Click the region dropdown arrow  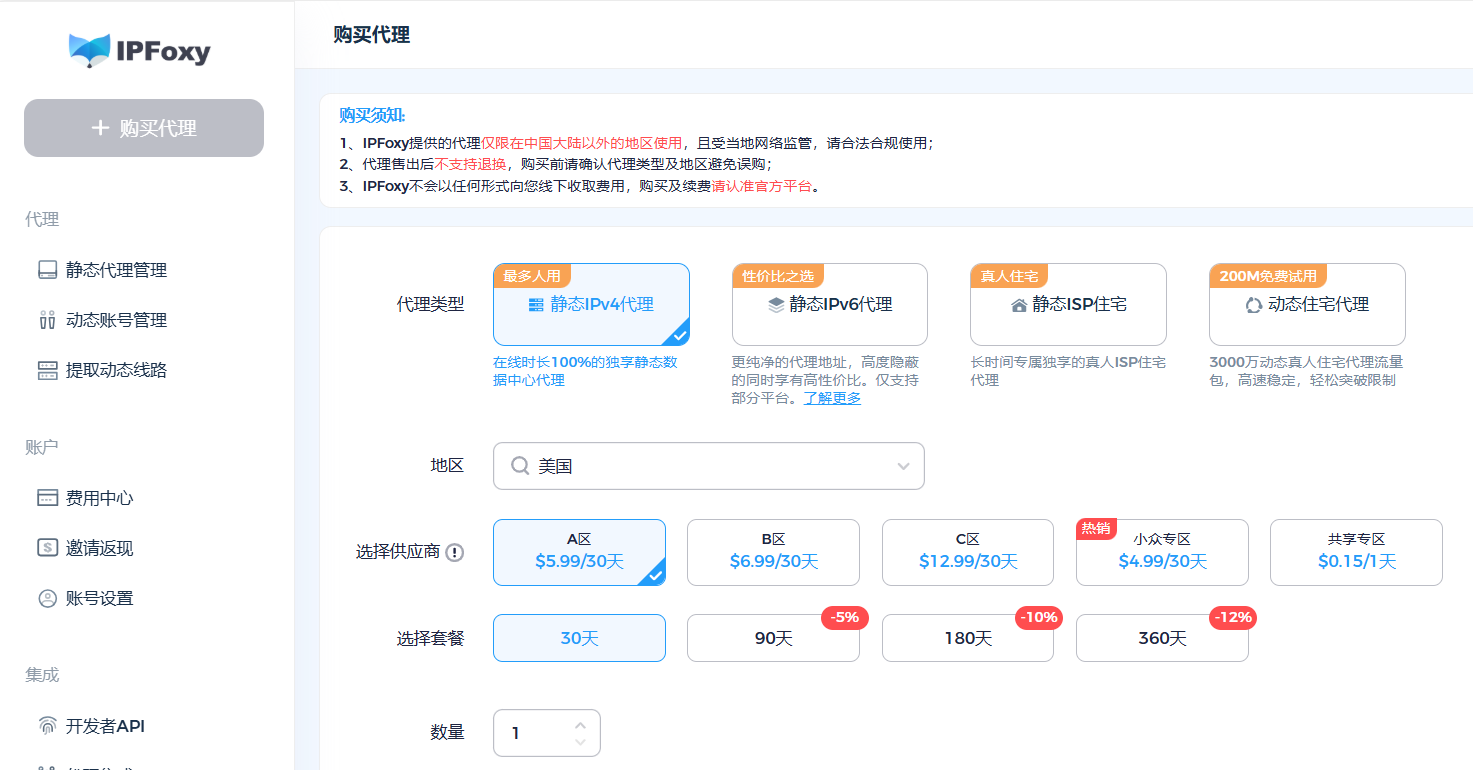pyautogui.click(x=903, y=466)
